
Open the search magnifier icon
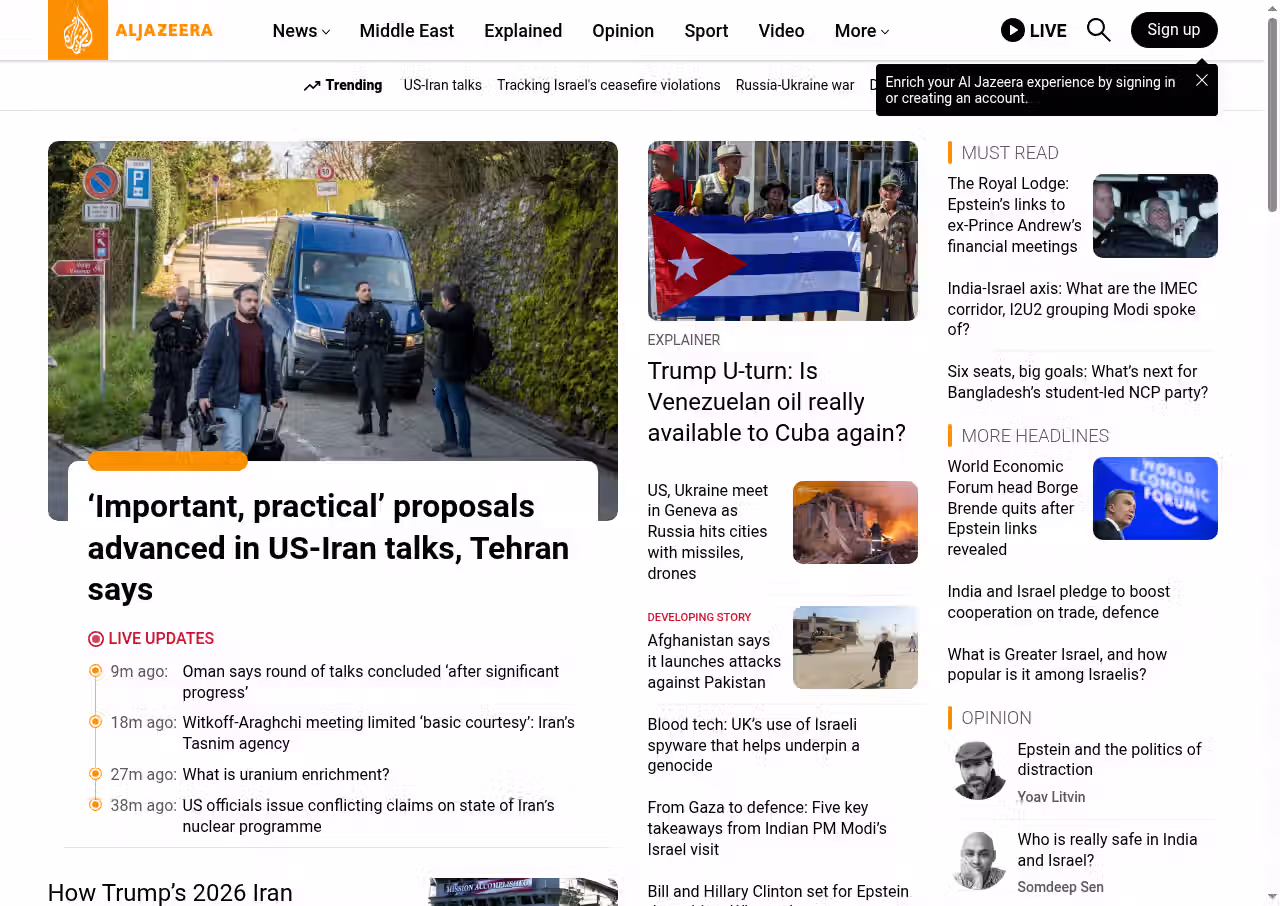[x=1098, y=30]
